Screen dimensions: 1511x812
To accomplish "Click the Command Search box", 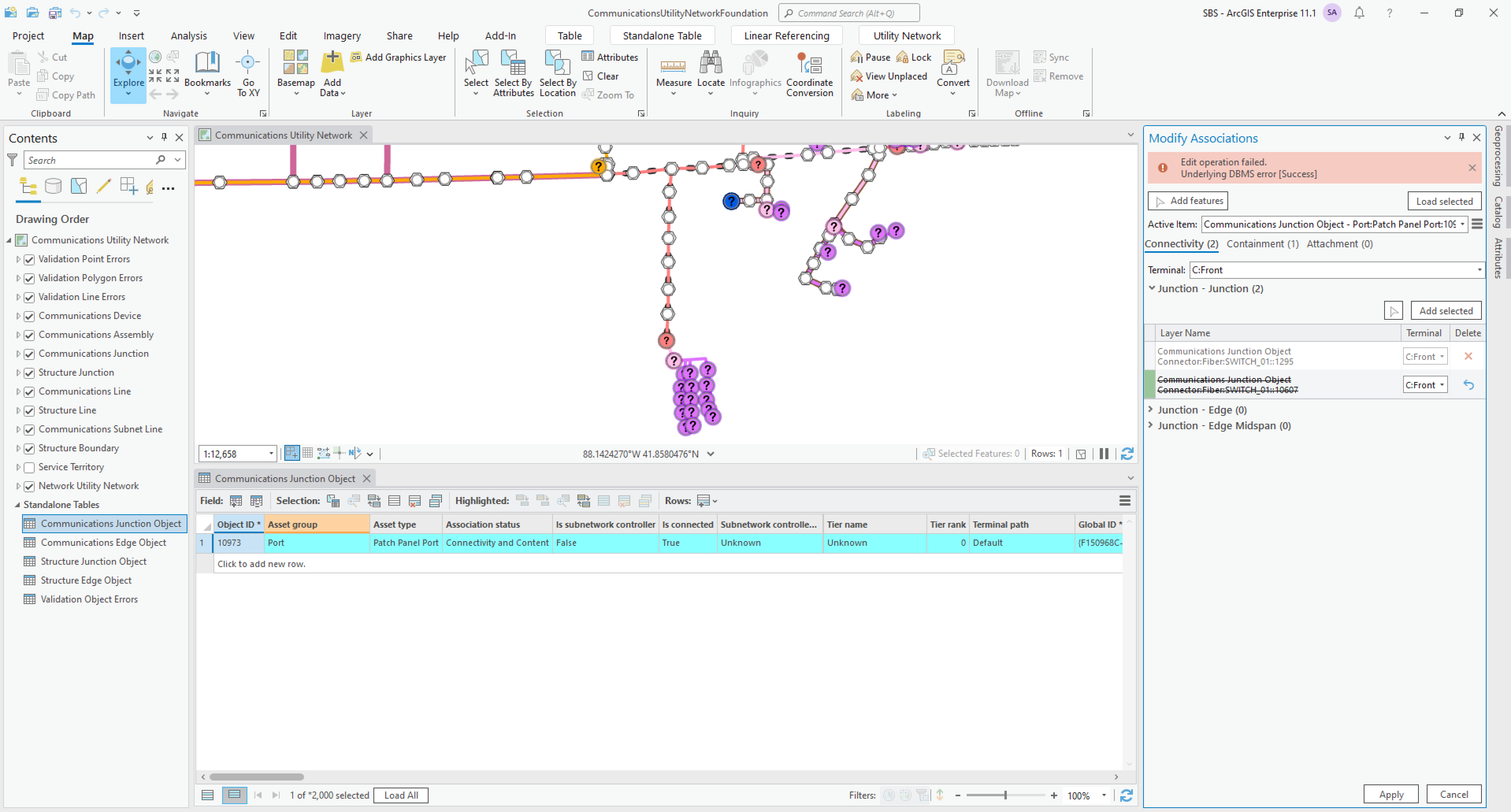I will point(849,13).
